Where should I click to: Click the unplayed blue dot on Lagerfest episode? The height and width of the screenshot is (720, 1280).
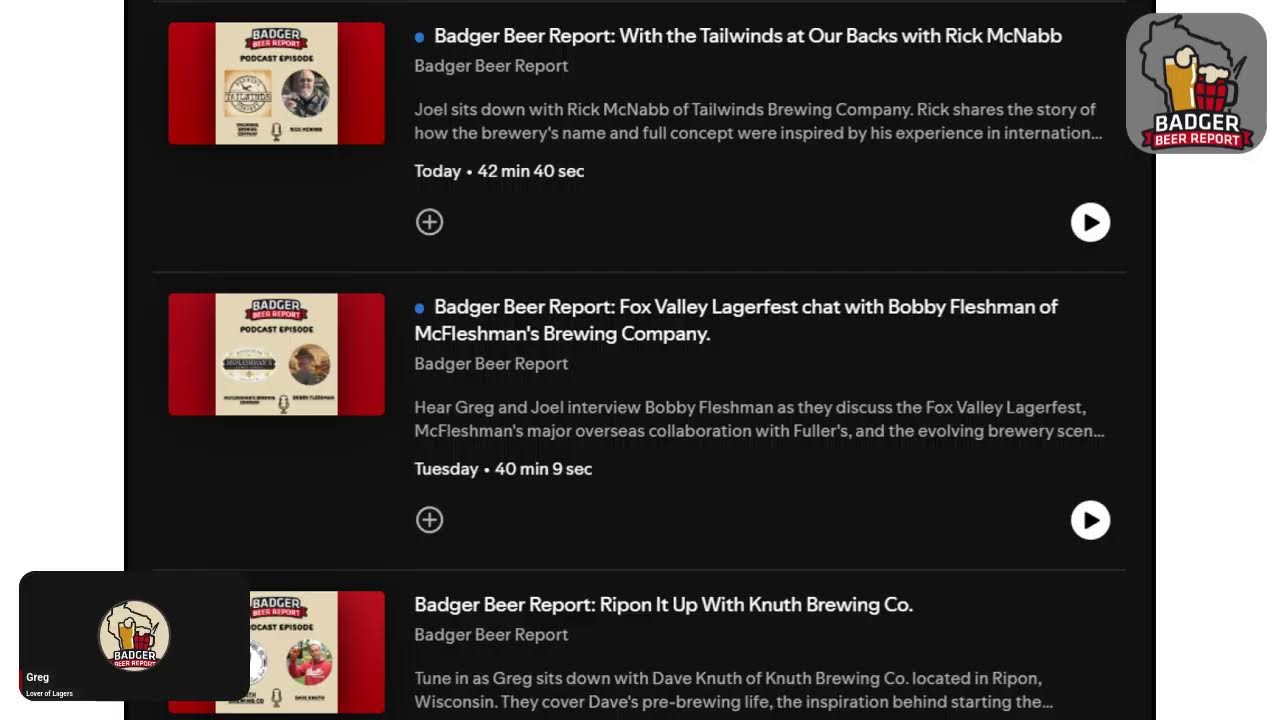coord(420,308)
